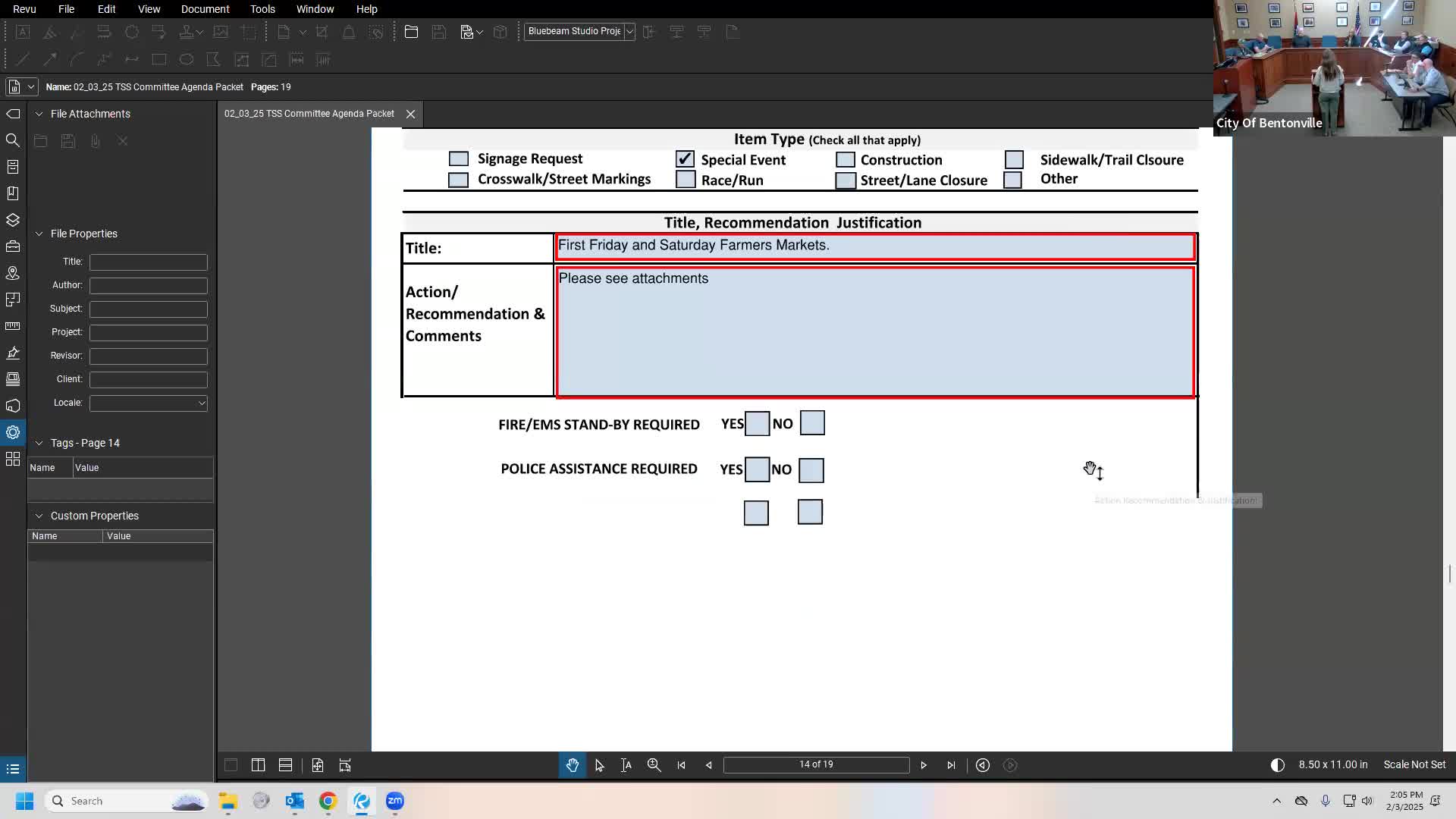Check YES for Fire/EMS Stand-by Required
Image resolution: width=1456 pixels, height=819 pixels.
pyautogui.click(x=757, y=423)
